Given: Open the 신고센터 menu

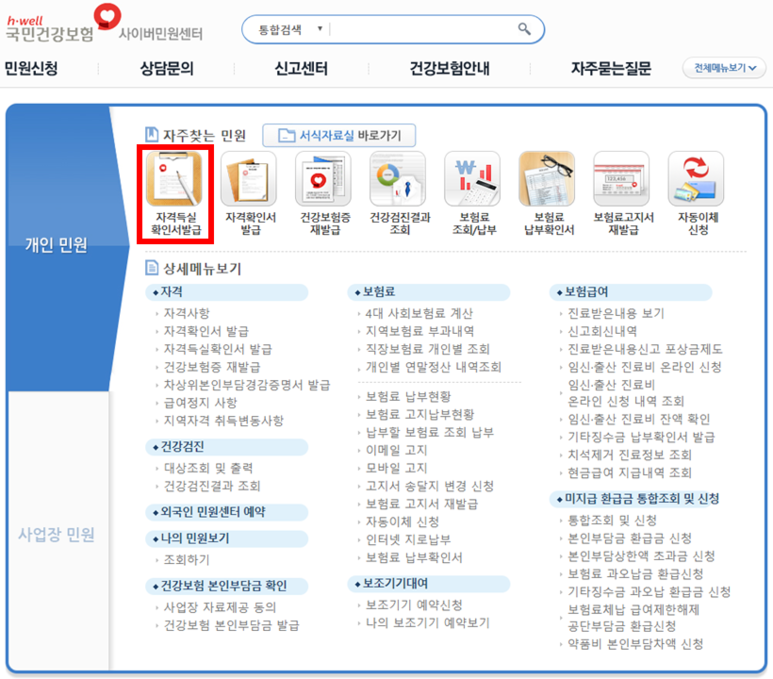Looking at the screenshot, I should [301, 68].
